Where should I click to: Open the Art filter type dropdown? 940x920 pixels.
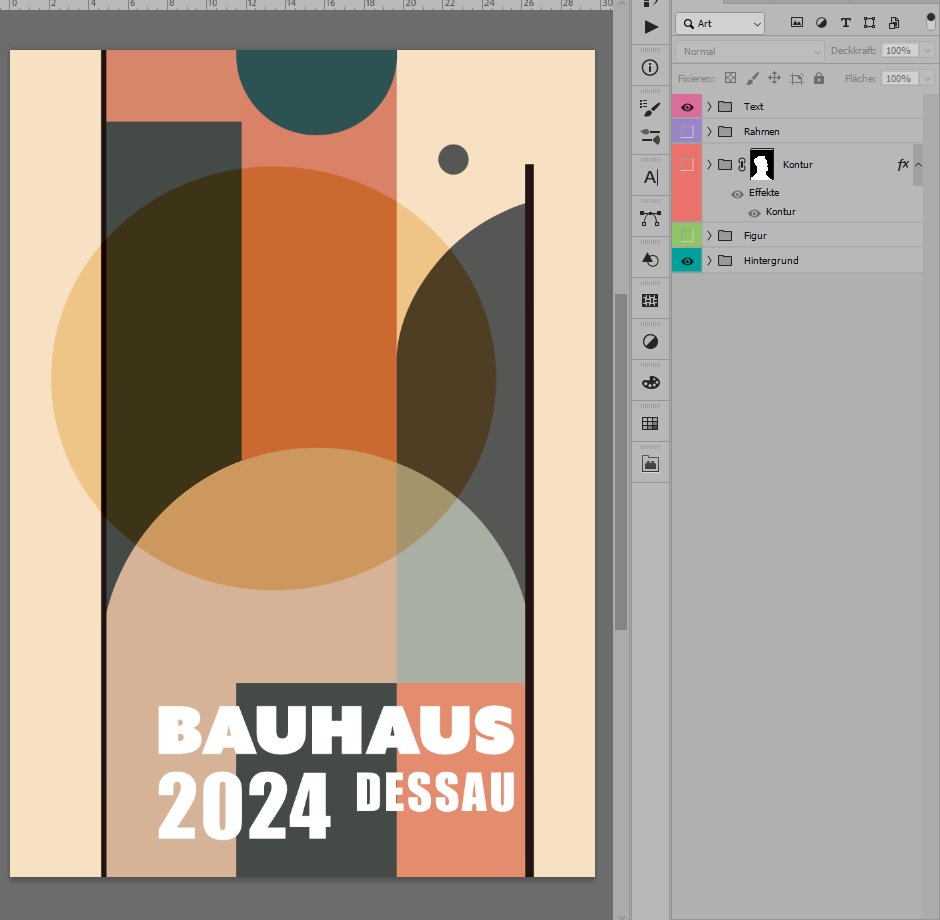tap(720, 23)
